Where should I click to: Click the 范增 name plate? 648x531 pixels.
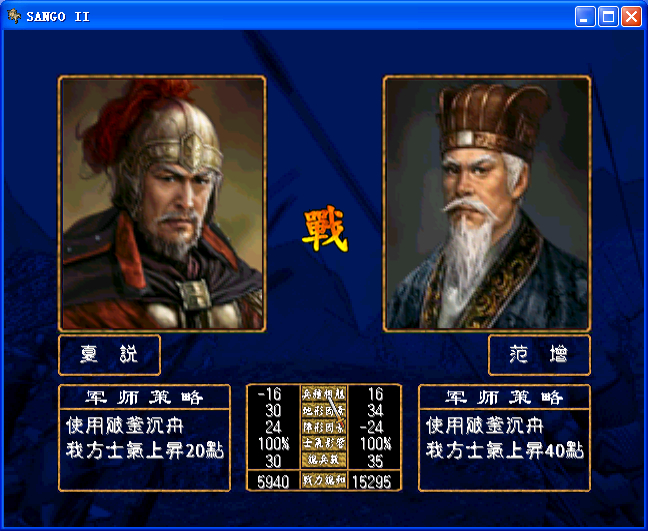point(539,355)
